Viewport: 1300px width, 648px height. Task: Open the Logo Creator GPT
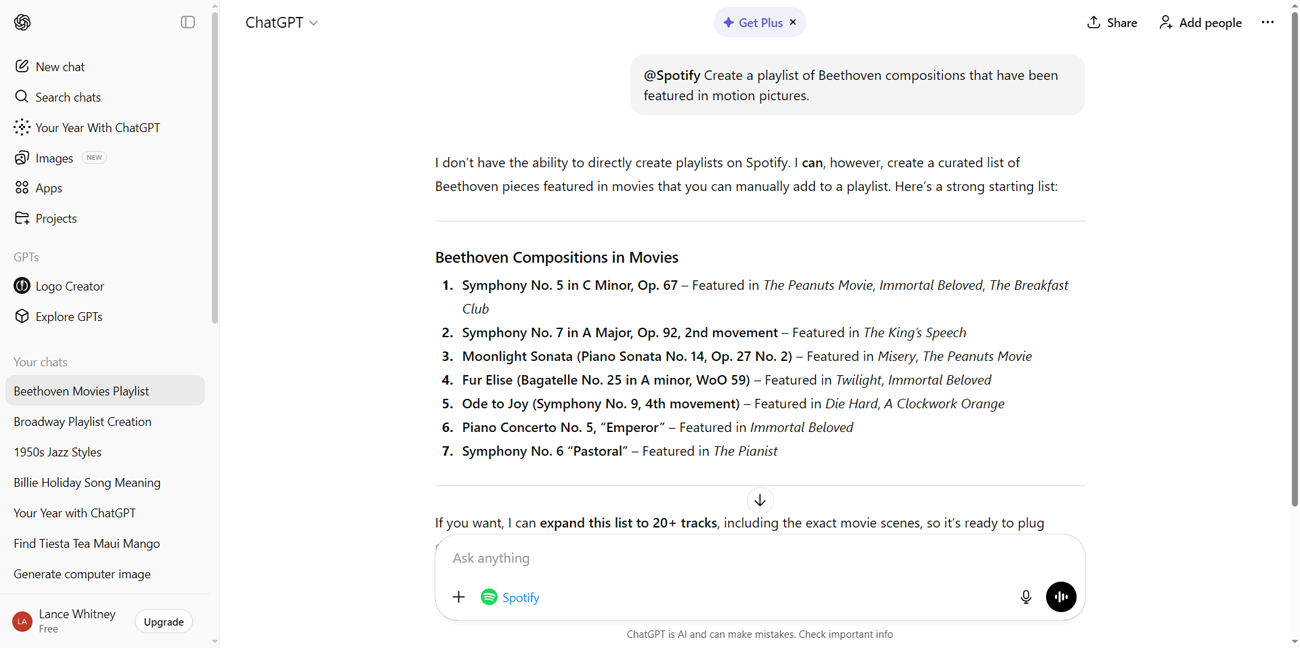[x=69, y=286]
